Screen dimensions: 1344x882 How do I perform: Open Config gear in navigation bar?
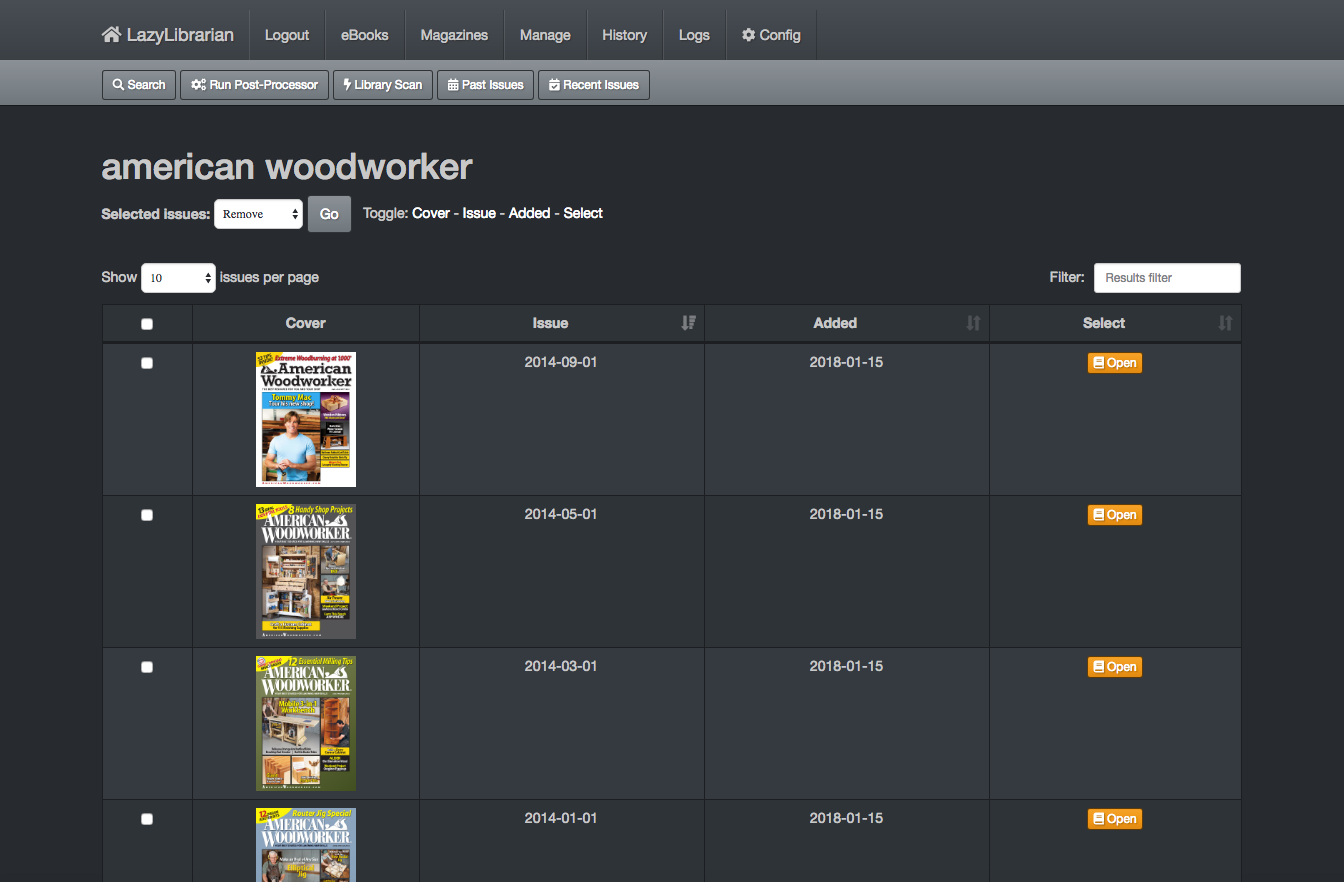[x=771, y=35]
